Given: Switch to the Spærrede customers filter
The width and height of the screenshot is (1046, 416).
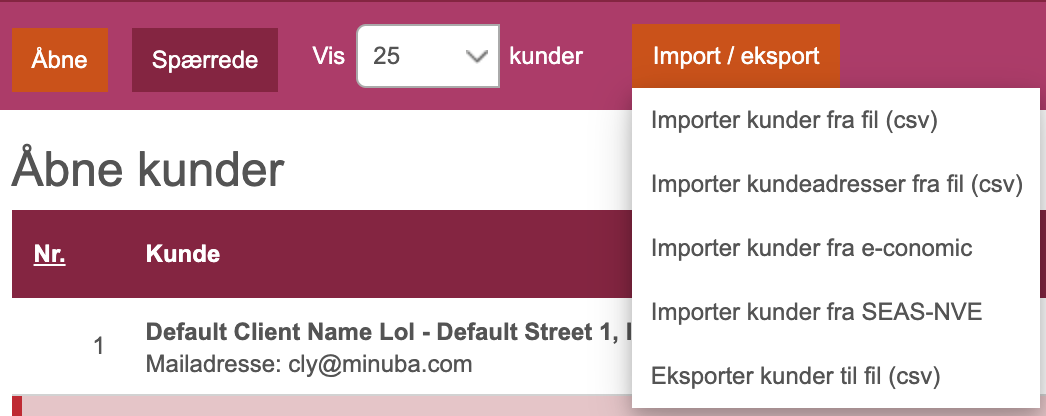Looking at the screenshot, I should pos(205,60).
